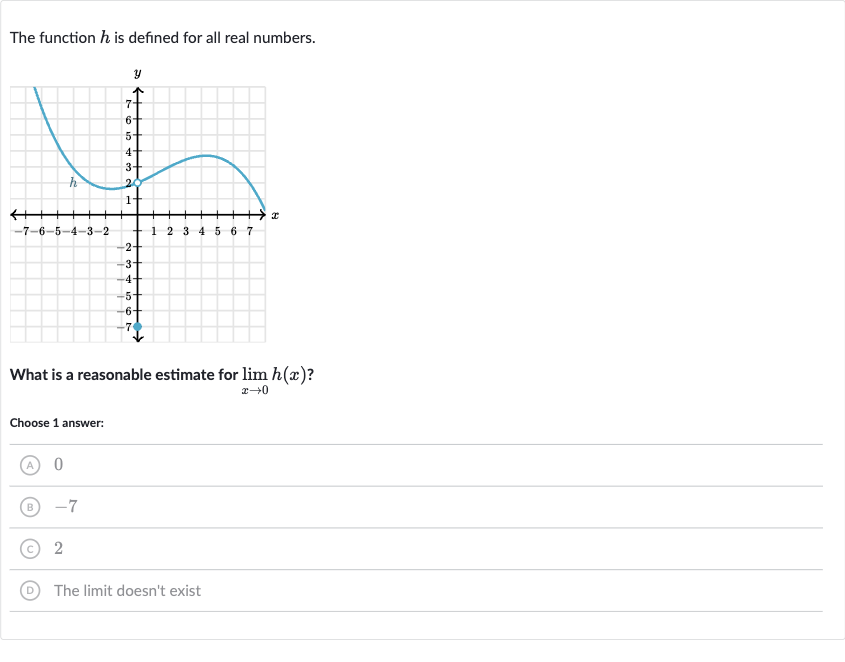Click the 4 tick label on the x-axis

[202, 231]
